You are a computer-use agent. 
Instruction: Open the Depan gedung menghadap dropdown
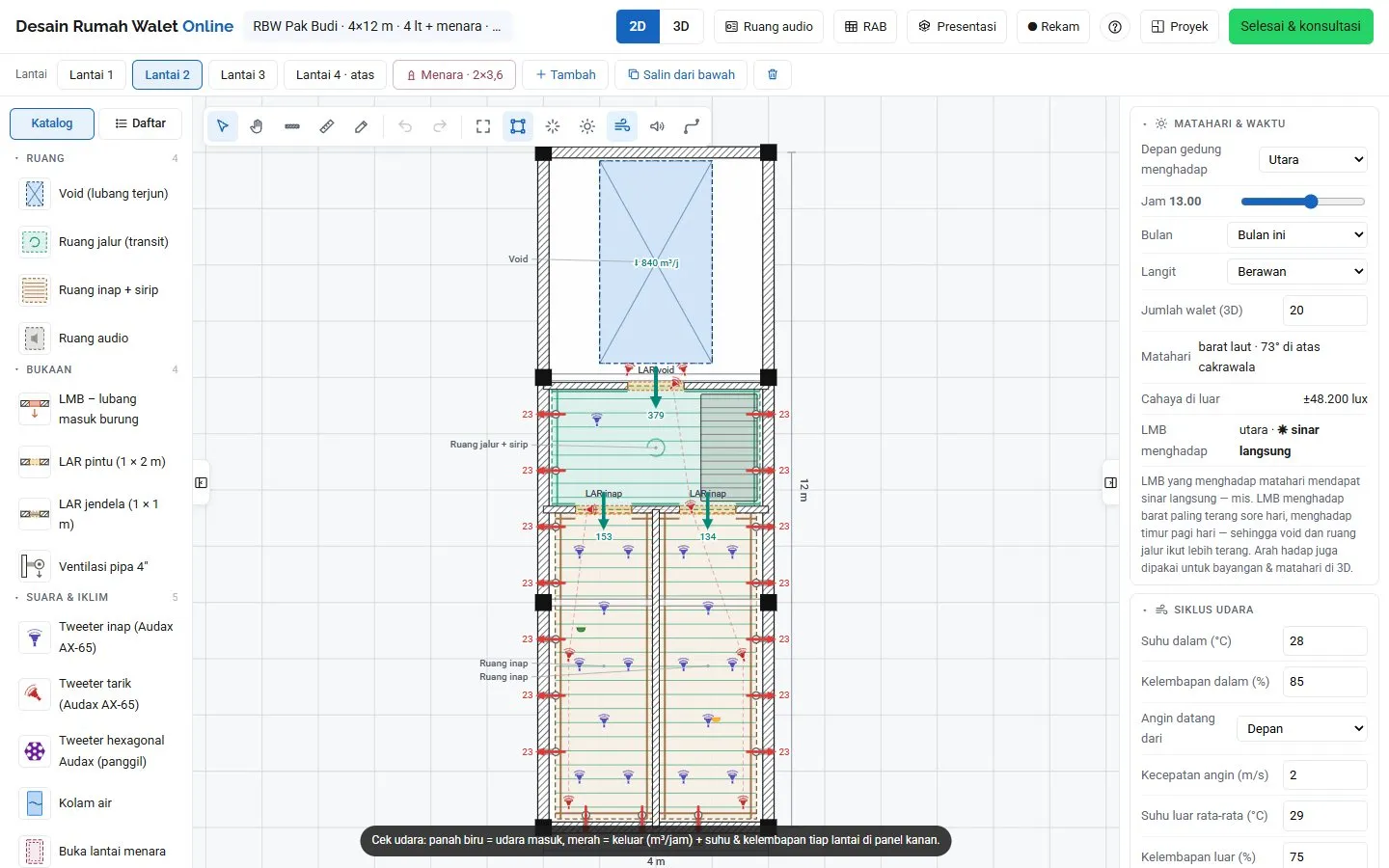1313,160
